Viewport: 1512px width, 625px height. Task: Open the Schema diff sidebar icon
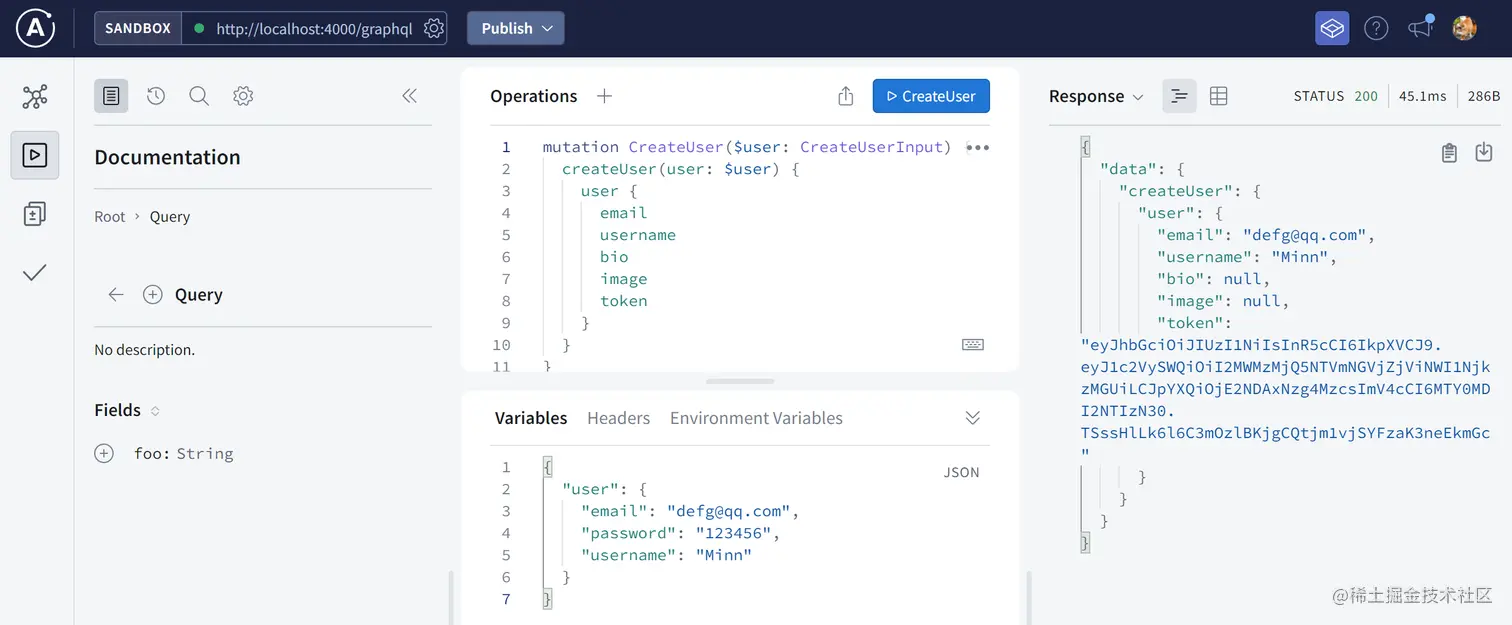(35, 213)
